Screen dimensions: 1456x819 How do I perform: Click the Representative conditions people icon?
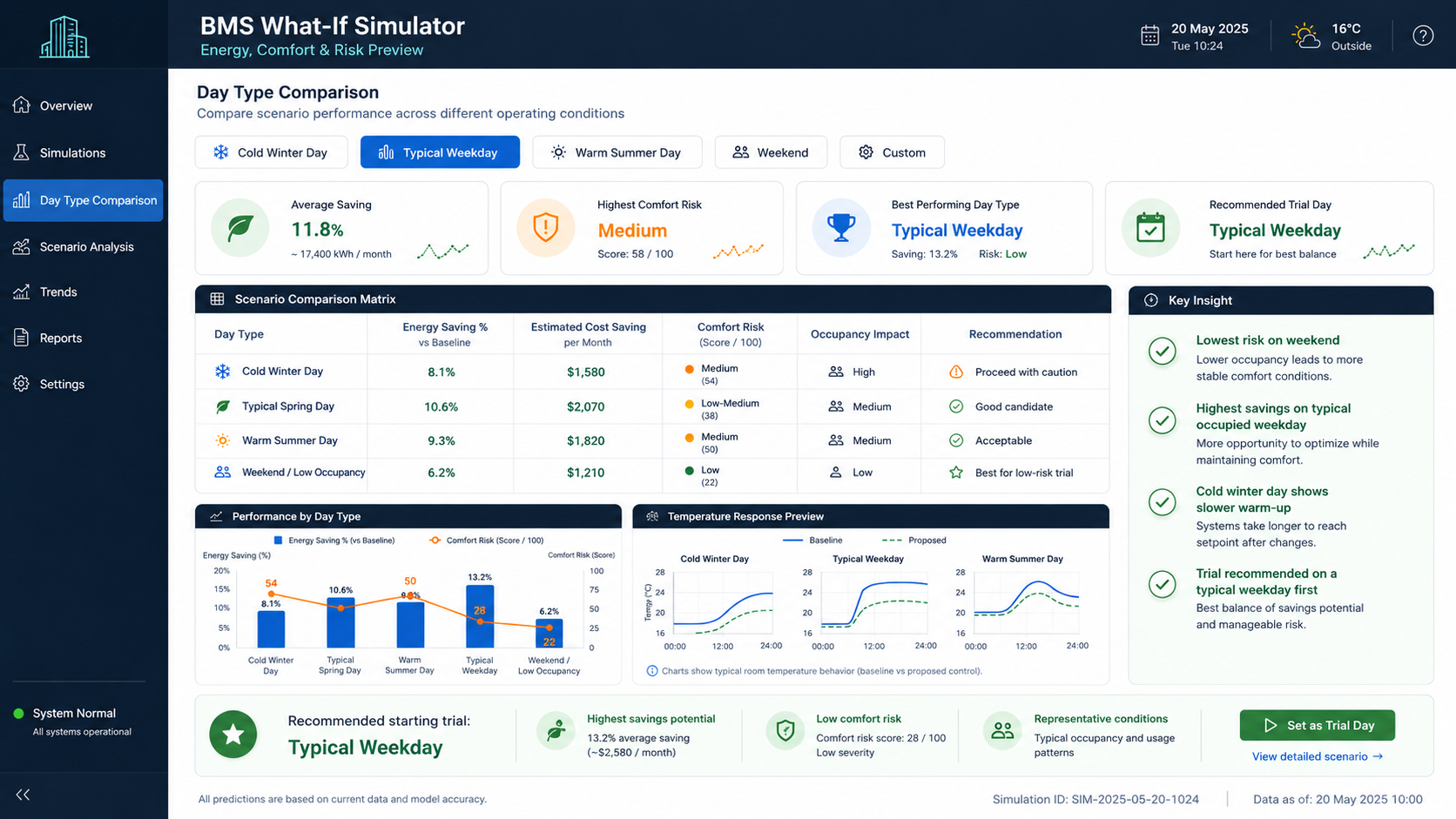click(1002, 731)
